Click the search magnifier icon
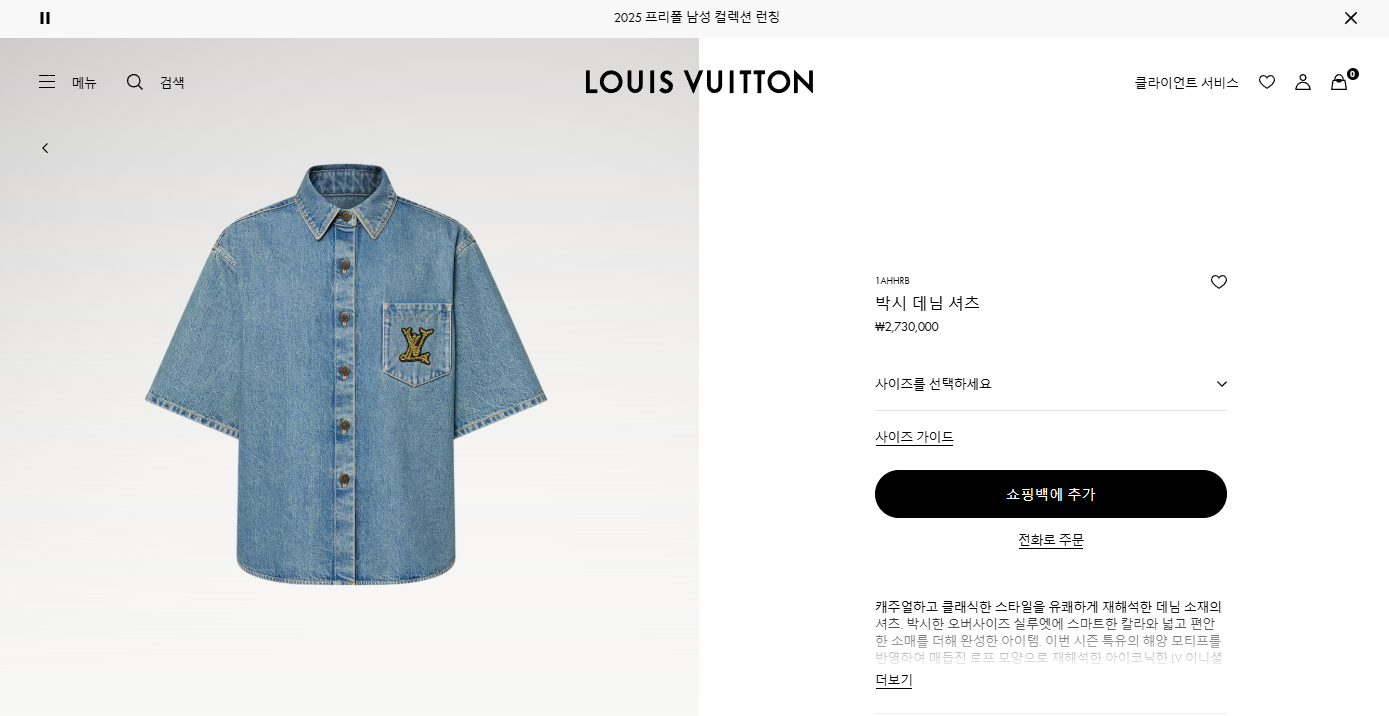 pos(135,82)
